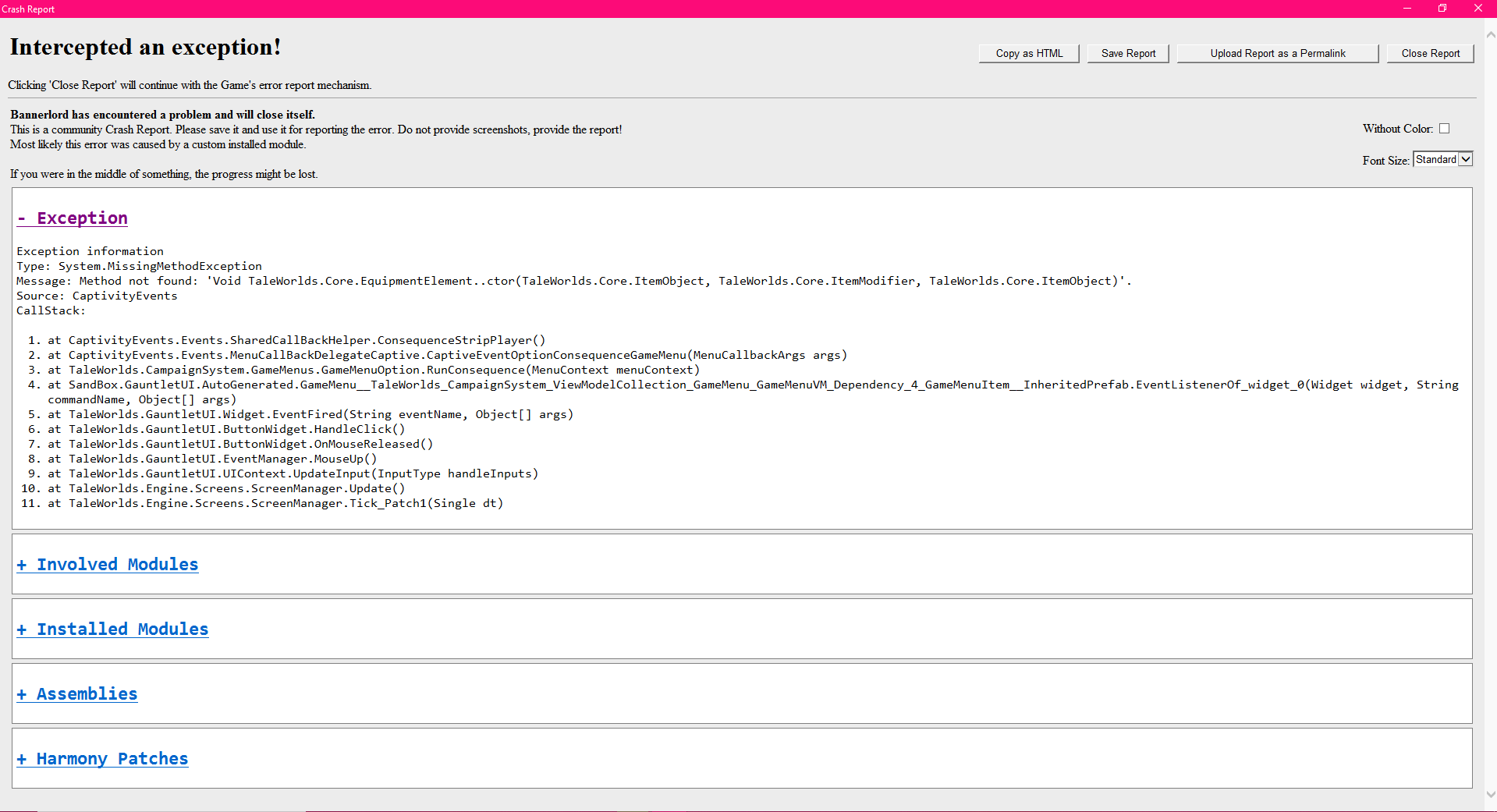Click the scrollbar up arrow
The image size is (1497, 812).
point(1491,34)
